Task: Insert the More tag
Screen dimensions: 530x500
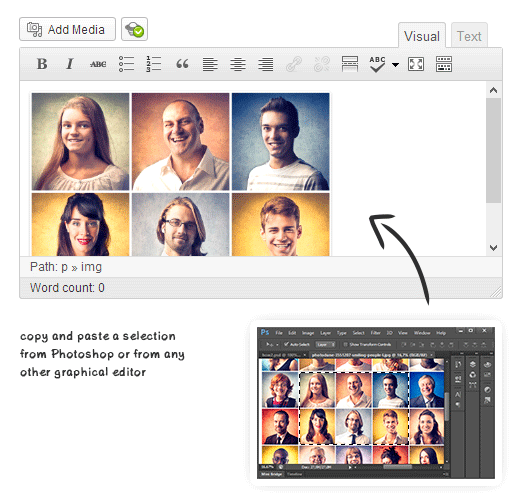Action: click(x=350, y=64)
